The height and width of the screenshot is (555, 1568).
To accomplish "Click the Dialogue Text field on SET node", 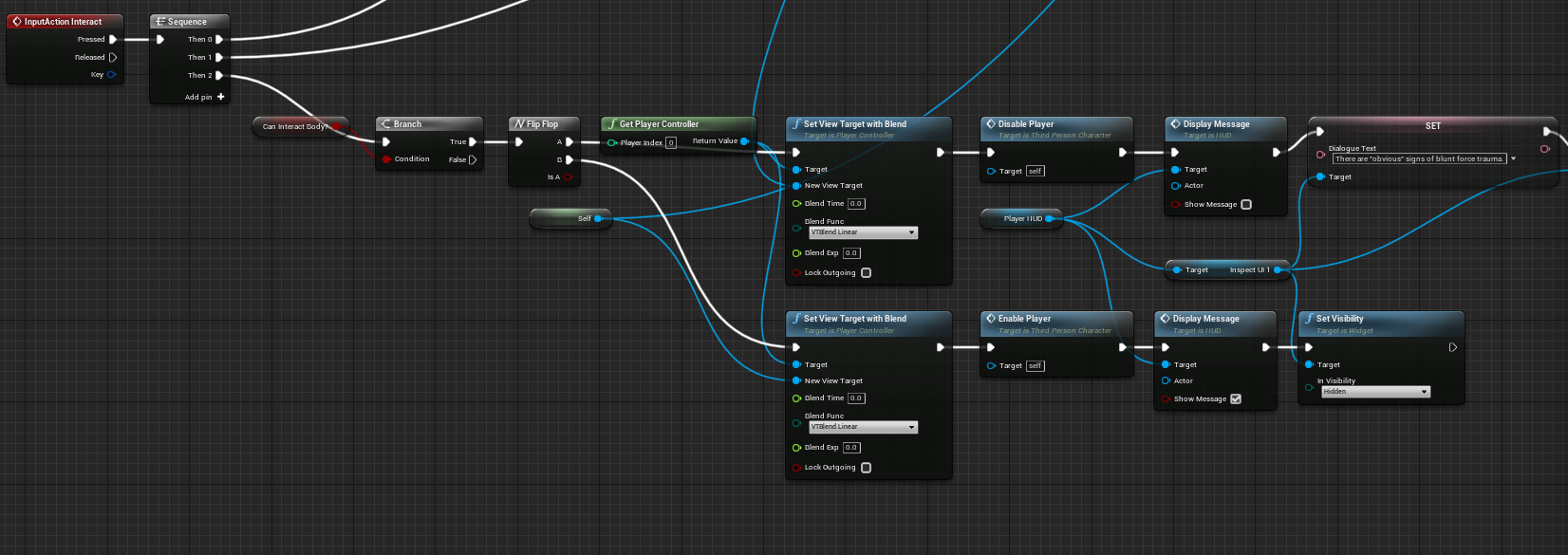I will point(1418,159).
